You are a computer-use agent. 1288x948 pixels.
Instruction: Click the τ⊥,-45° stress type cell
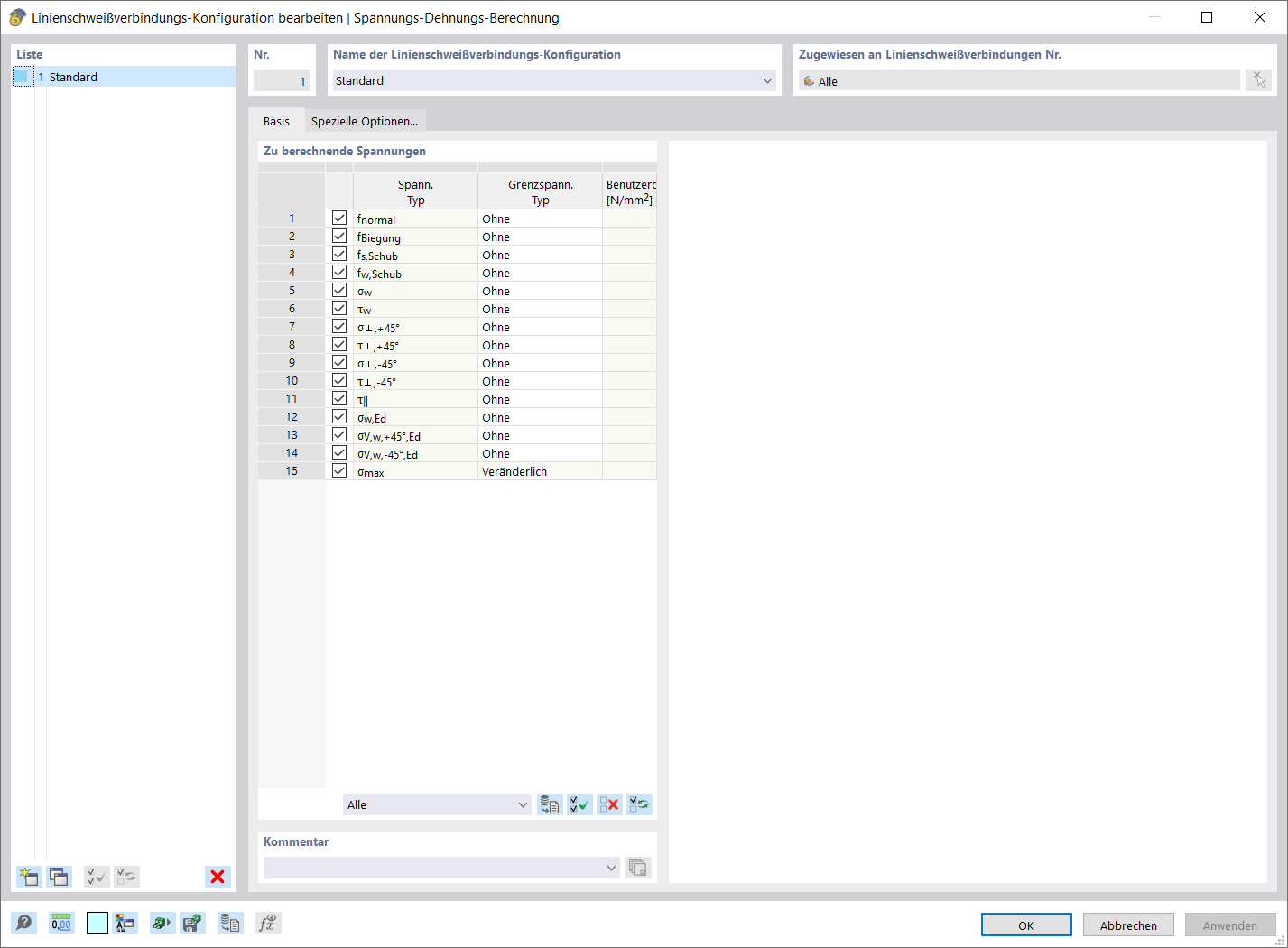pos(415,381)
